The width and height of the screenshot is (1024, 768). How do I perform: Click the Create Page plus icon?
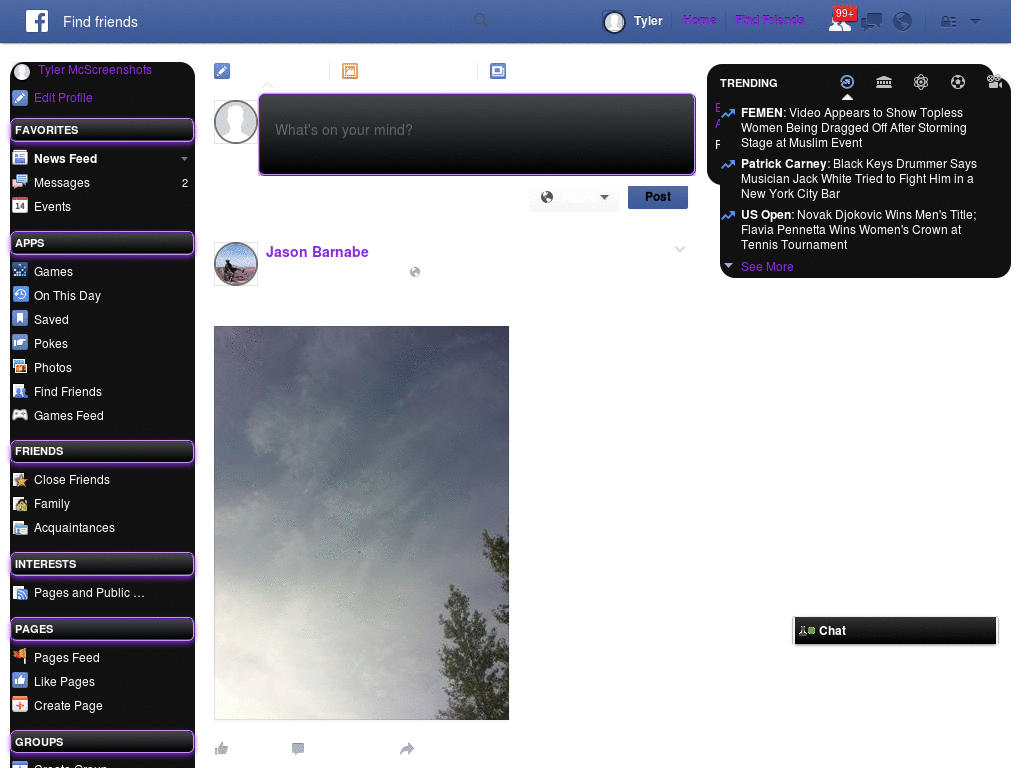click(20, 705)
